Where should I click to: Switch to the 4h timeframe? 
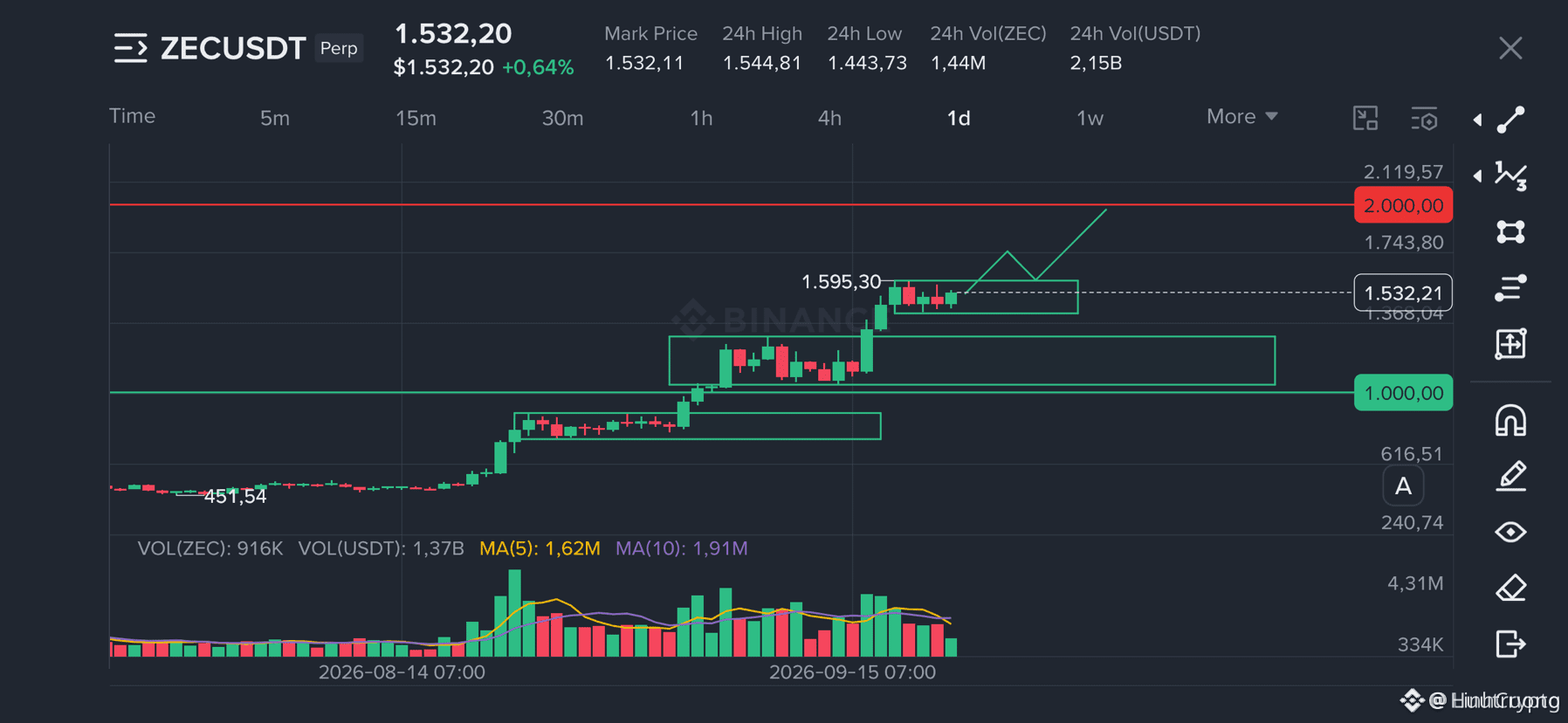(829, 118)
